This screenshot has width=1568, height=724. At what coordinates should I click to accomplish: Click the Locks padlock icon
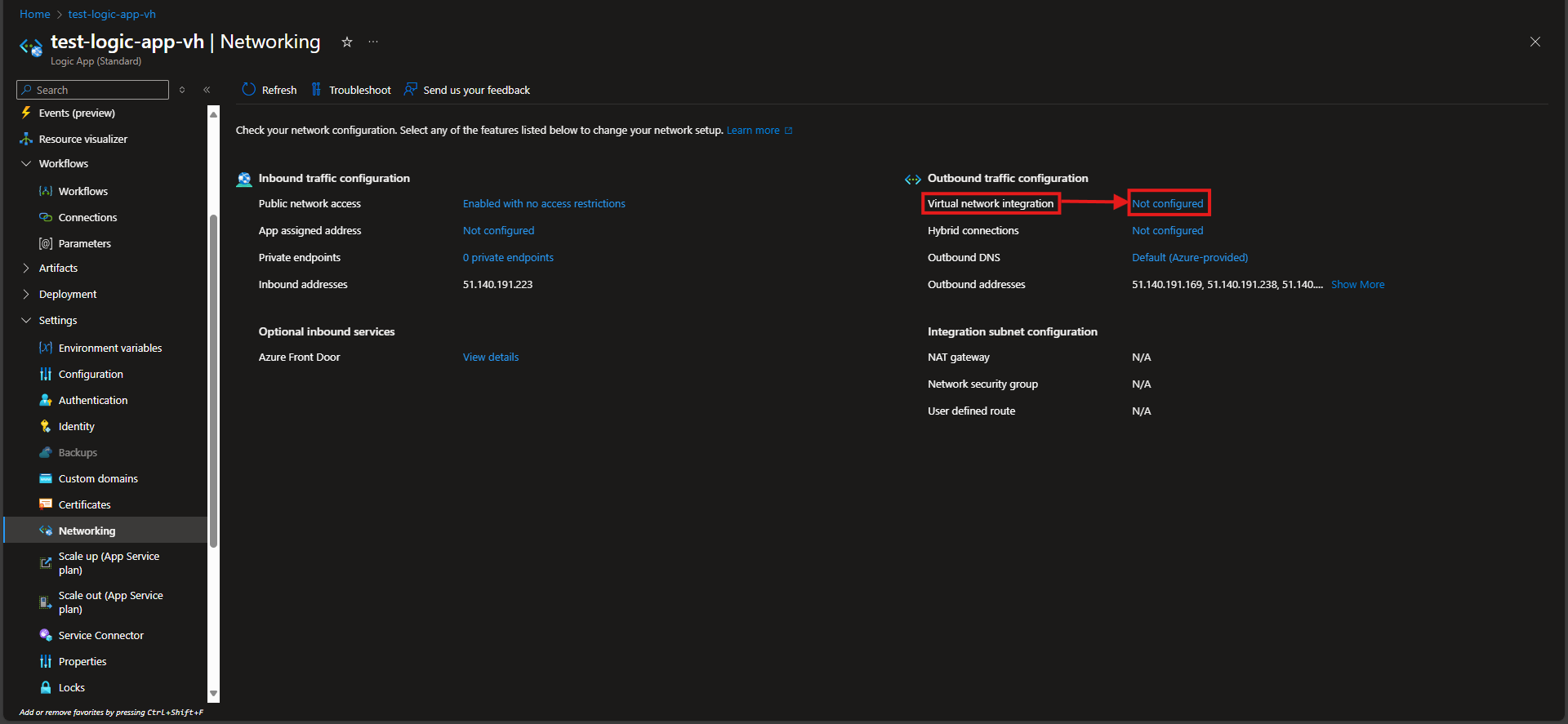[46, 687]
